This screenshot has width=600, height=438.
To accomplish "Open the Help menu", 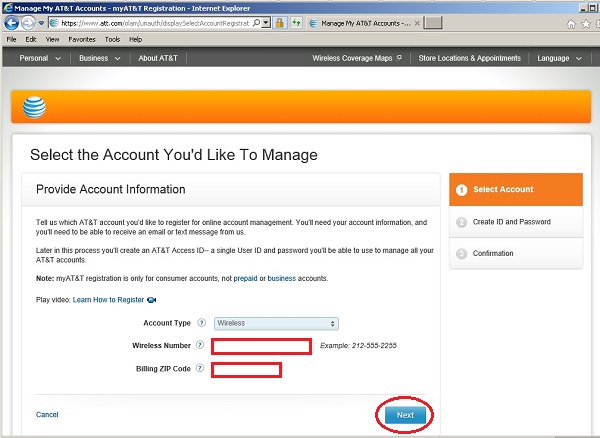I will coord(135,39).
